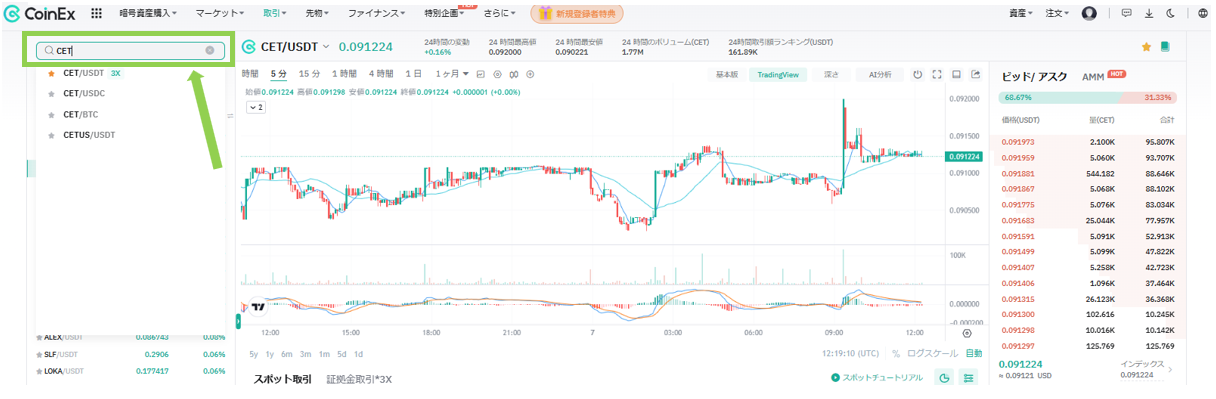
Task: Toggle favorite star for CET/USDT result
Action: [51, 73]
